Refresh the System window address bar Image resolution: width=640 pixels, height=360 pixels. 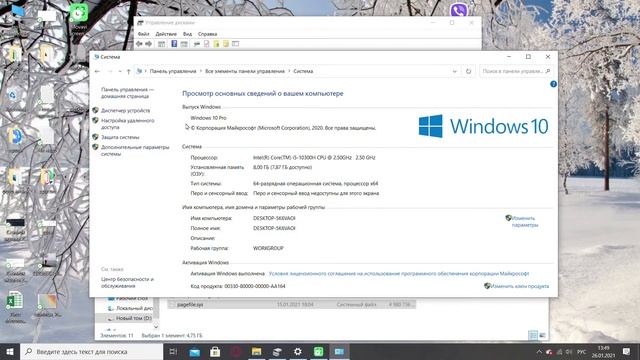click(468, 71)
